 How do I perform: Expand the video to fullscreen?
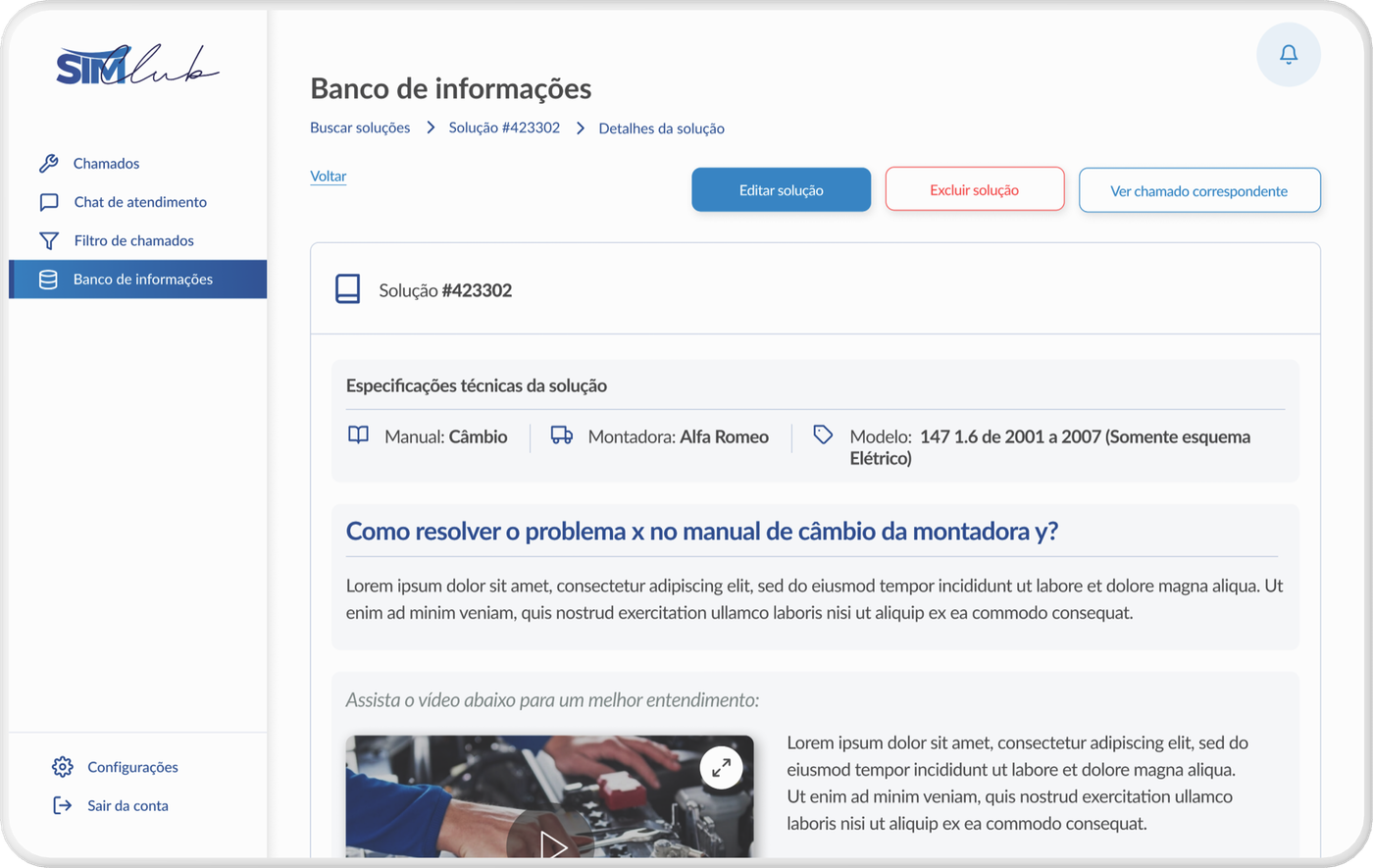click(721, 768)
